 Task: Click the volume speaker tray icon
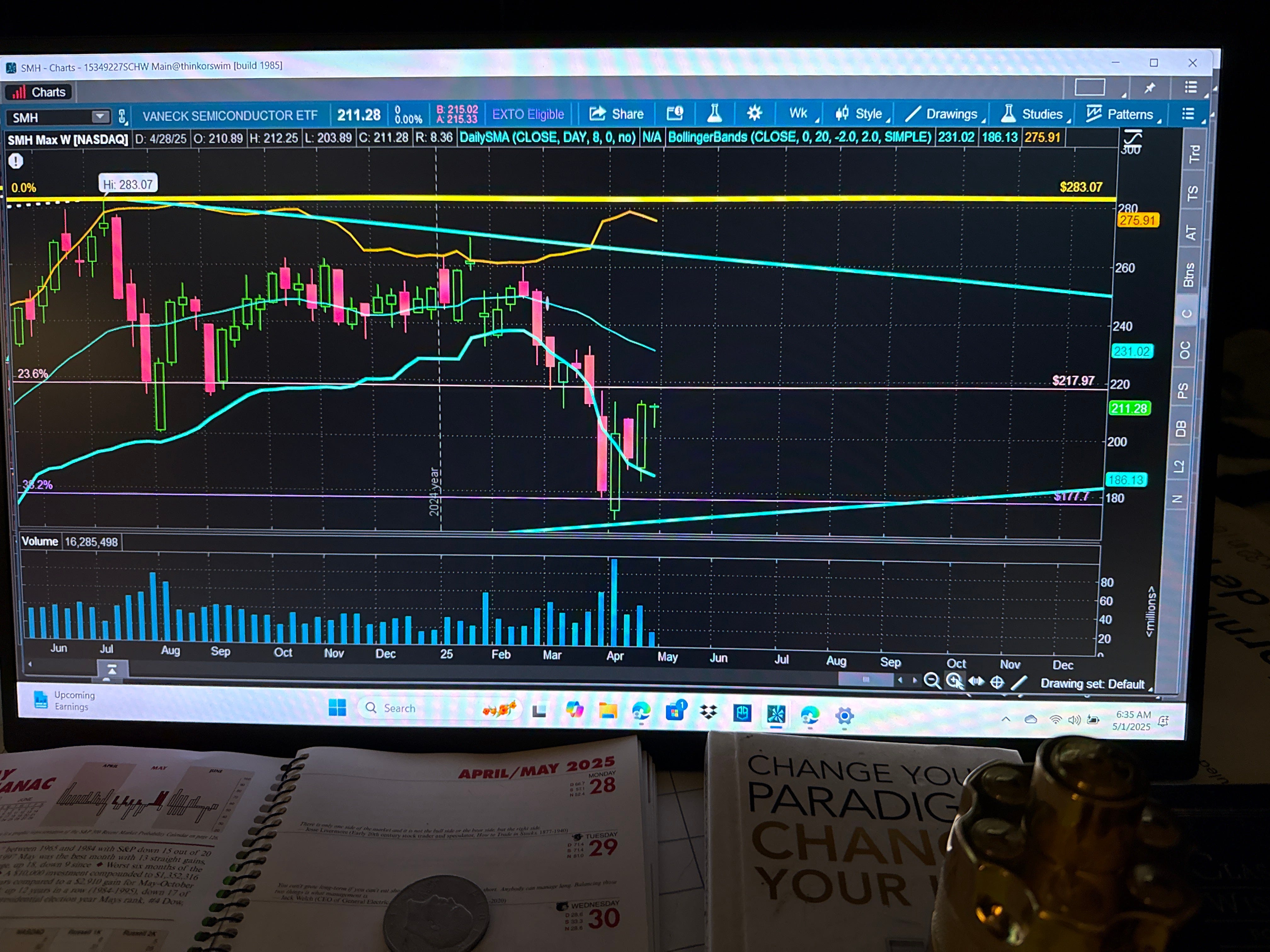[x=1074, y=720]
